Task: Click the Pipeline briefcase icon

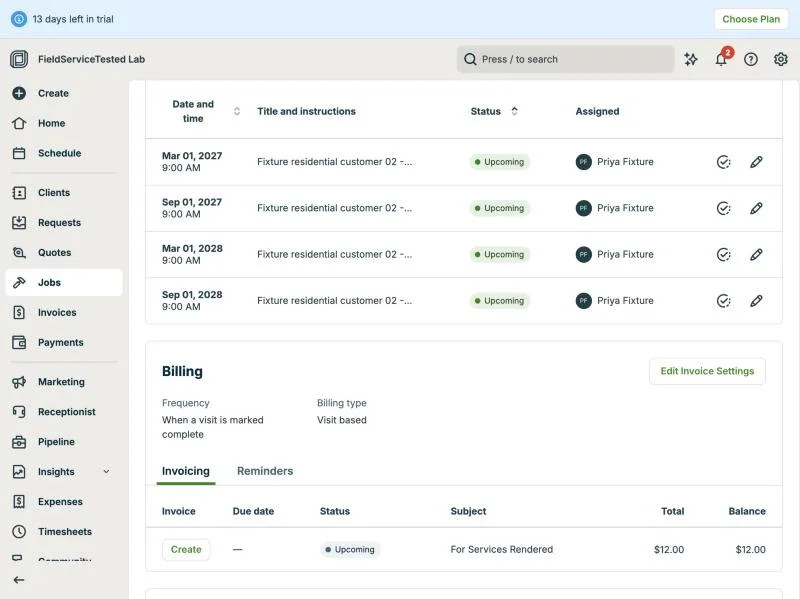Action: (x=19, y=442)
